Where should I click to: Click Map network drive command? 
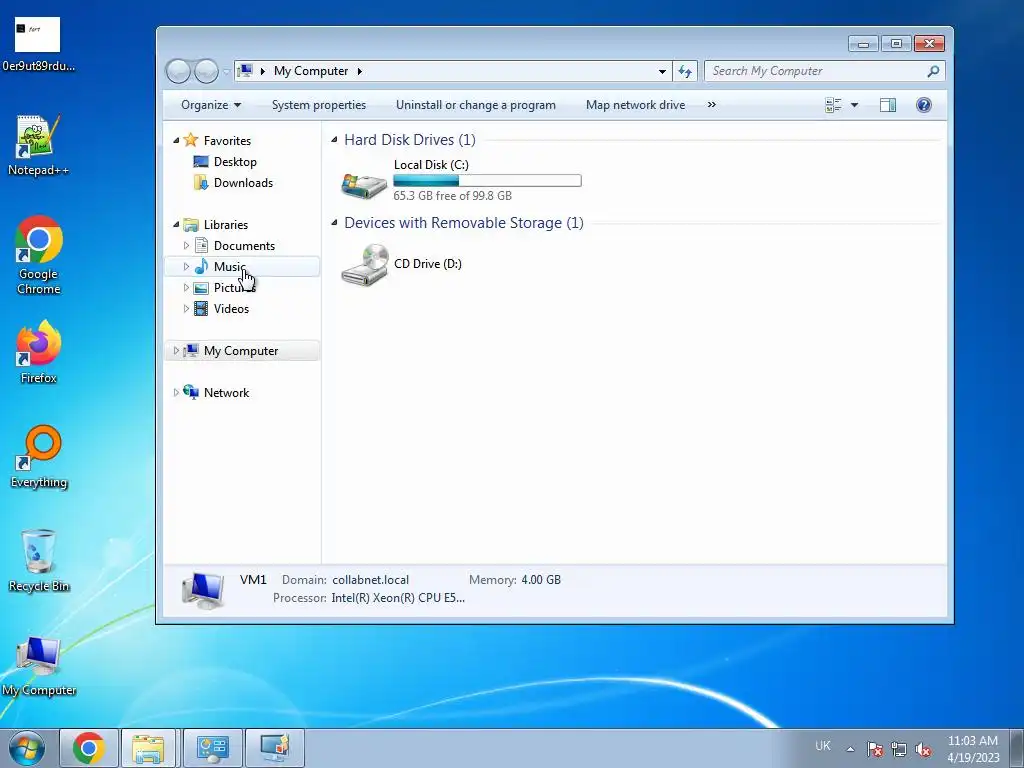pos(635,105)
